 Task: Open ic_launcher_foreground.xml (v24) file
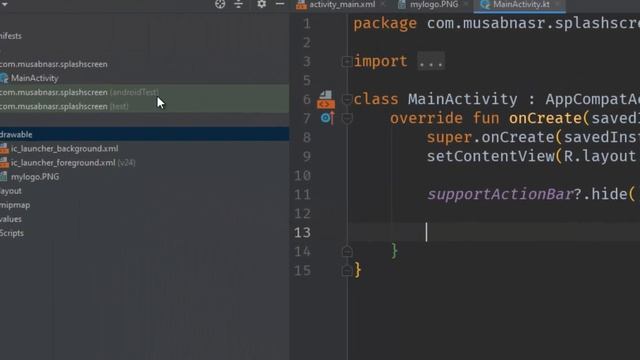73,163
